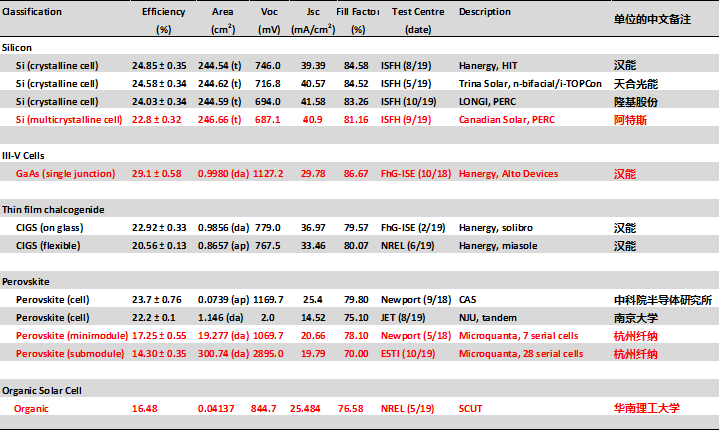This screenshot has width=720, height=432.
Task: Click Perovskite (submodule) row label
Action: [x=70, y=353]
